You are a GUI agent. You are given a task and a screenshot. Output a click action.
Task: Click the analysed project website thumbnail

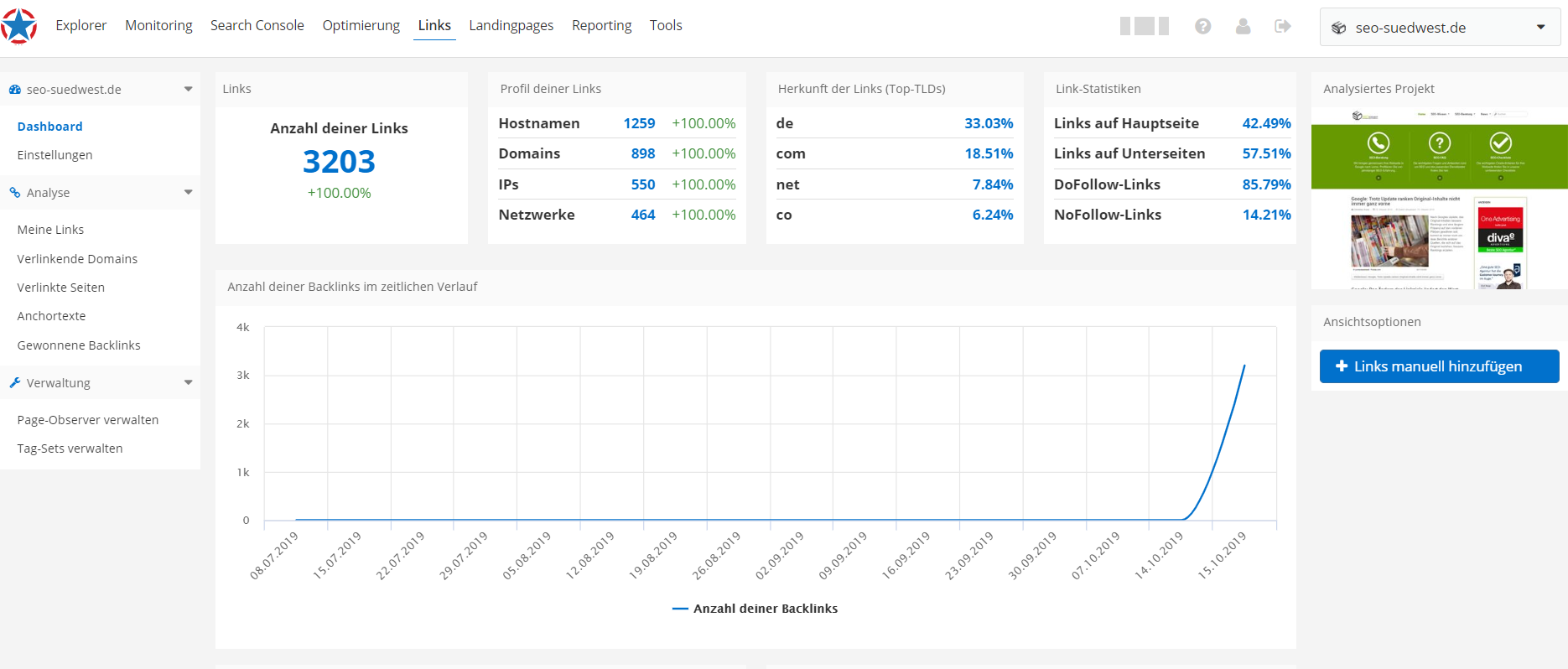tap(1439, 199)
